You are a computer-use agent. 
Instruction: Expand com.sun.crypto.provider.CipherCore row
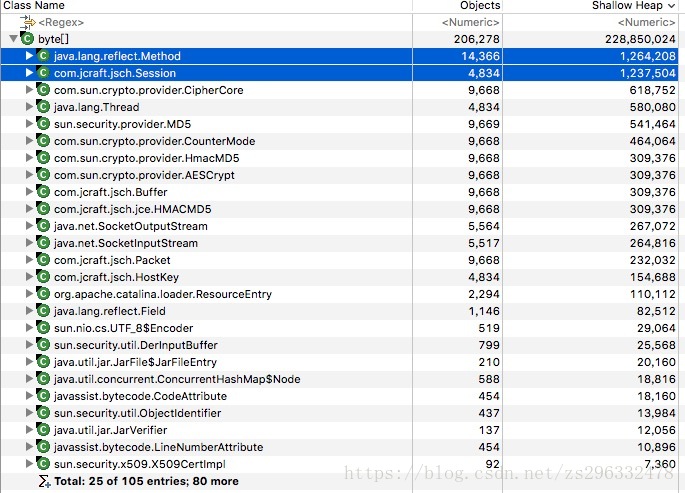pyautogui.click(x=29, y=90)
